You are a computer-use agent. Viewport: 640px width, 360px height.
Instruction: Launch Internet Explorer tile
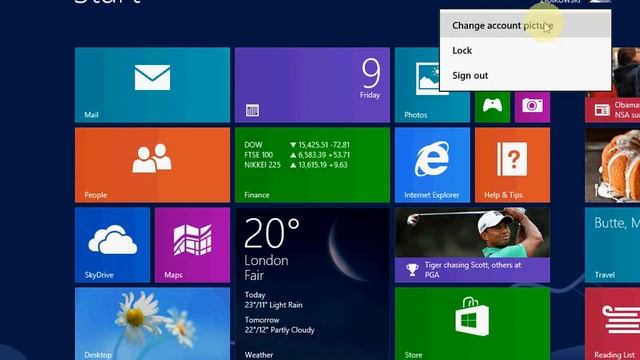[x=432, y=165]
